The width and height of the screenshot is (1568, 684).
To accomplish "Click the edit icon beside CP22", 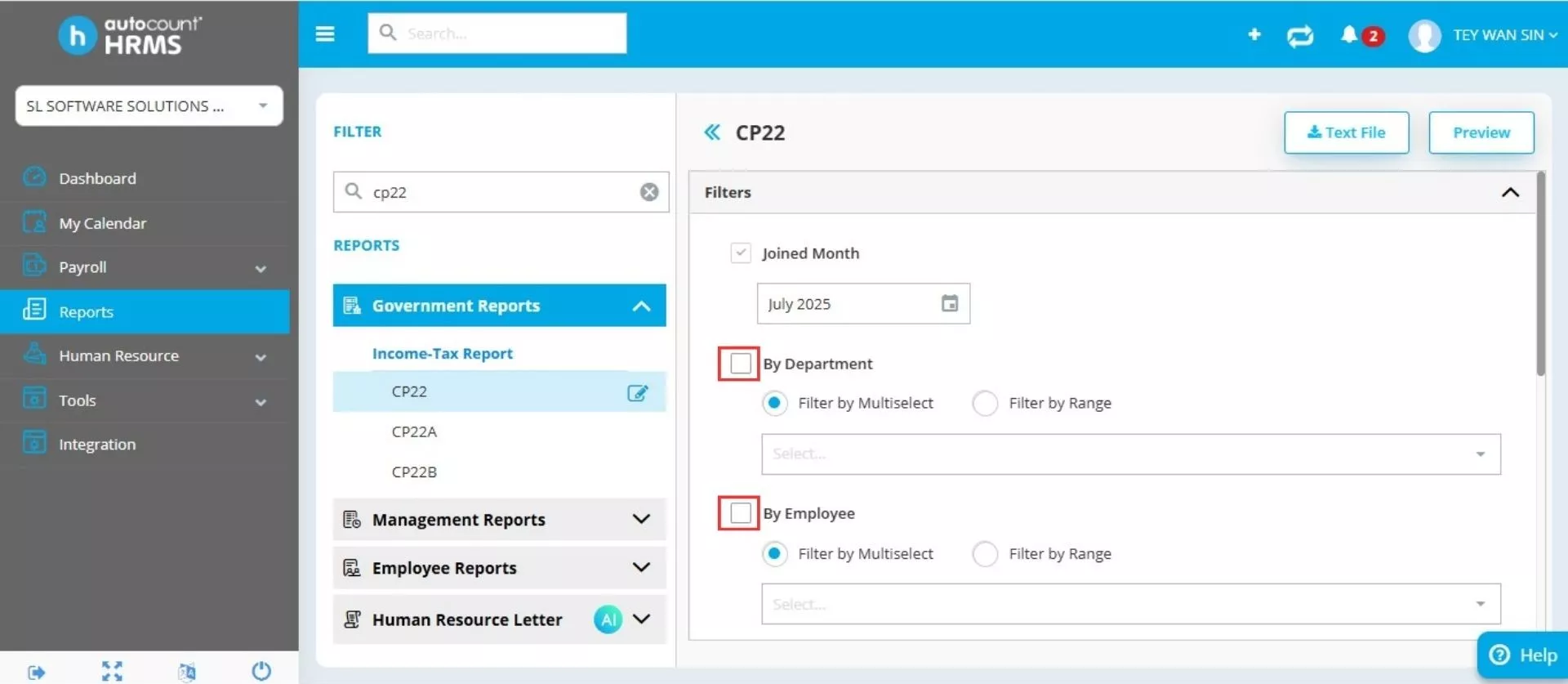I will (x=637, y=392).
